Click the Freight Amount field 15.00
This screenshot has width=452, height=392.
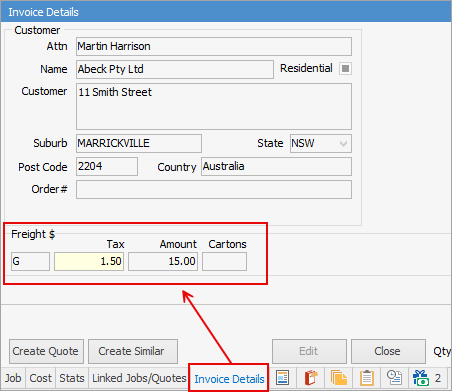coord(163,261)
